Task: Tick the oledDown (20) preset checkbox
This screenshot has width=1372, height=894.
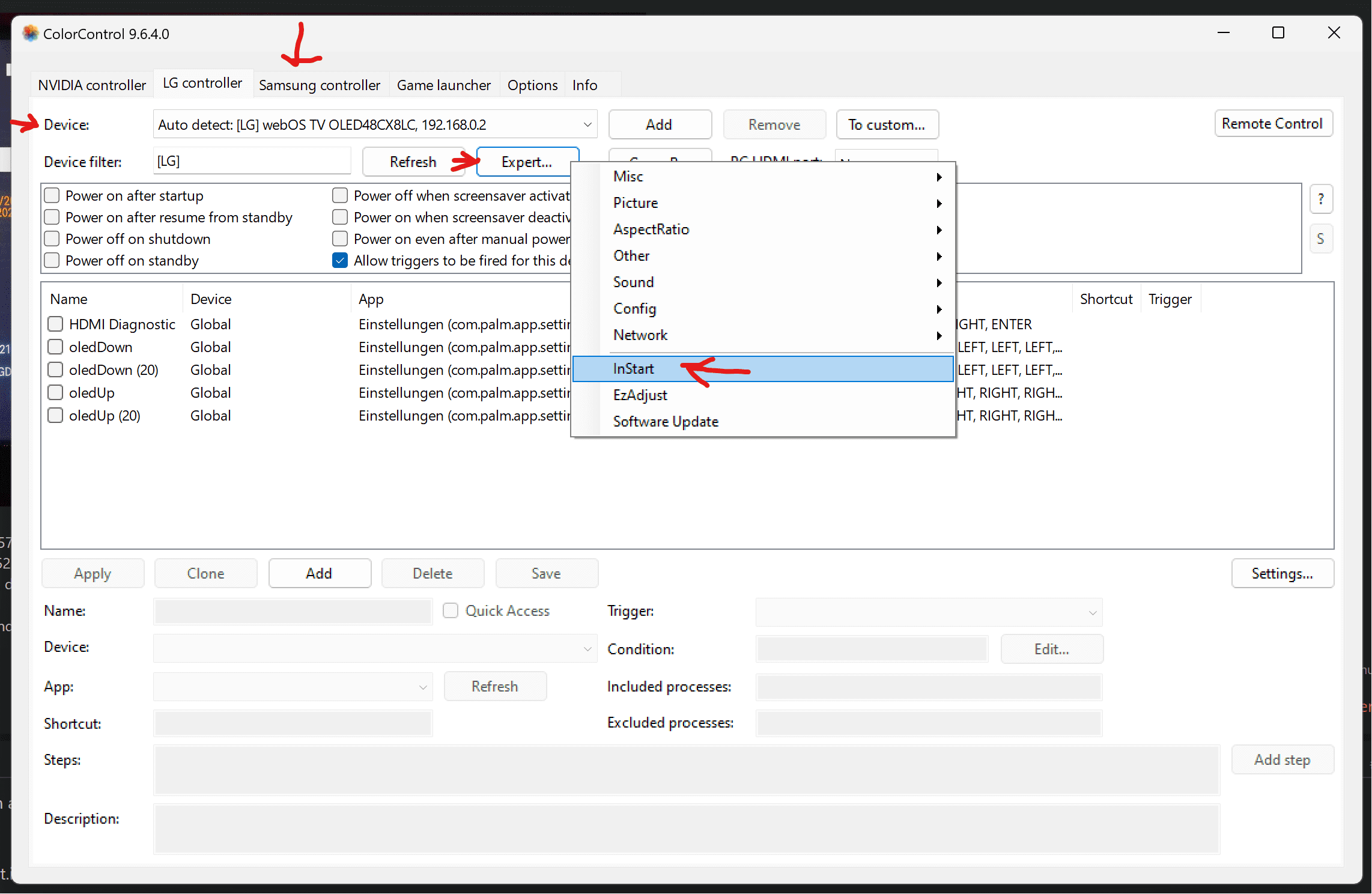Action: coord(55,369)
